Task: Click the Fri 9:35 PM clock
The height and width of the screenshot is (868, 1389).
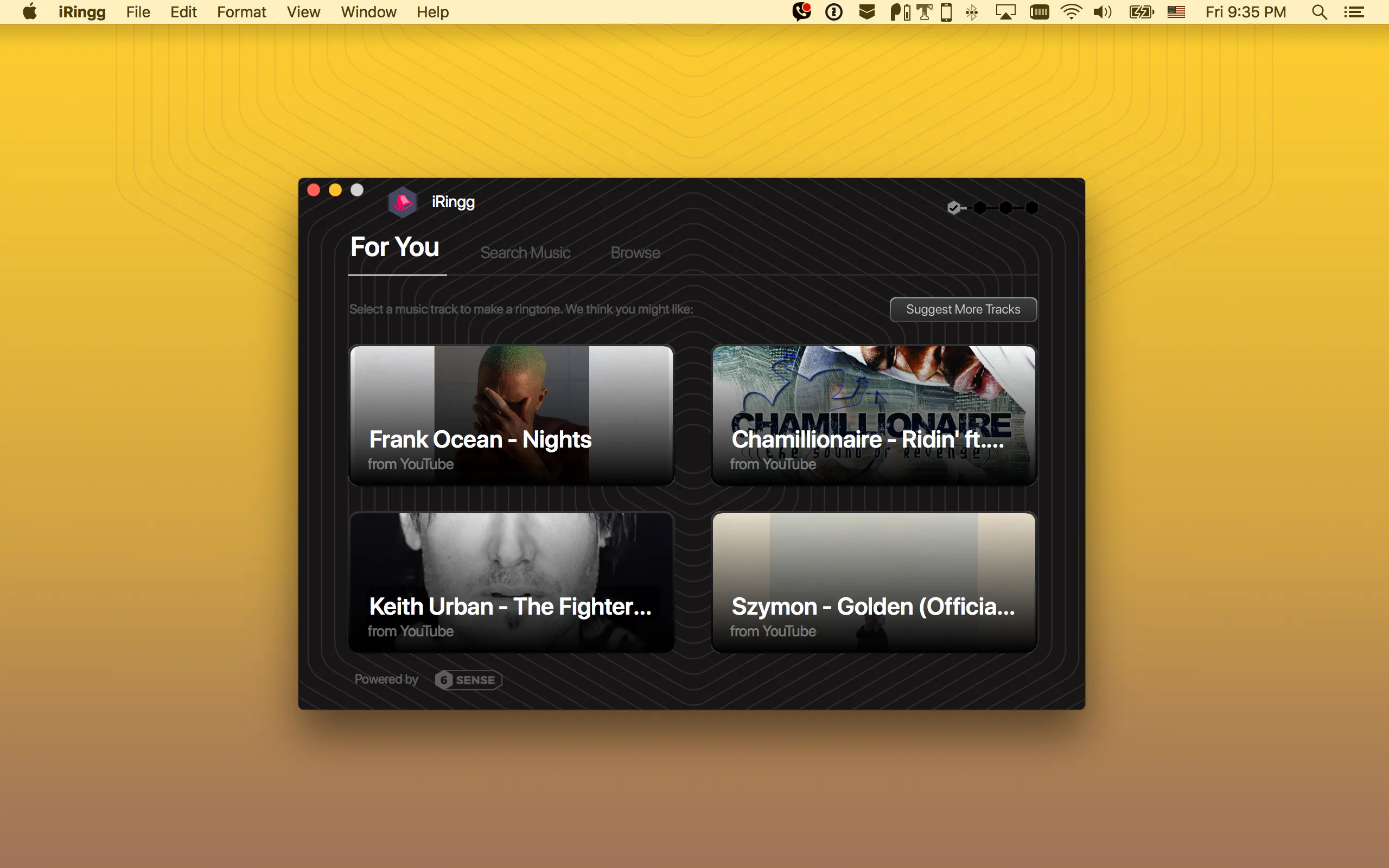Action: 1246,12
